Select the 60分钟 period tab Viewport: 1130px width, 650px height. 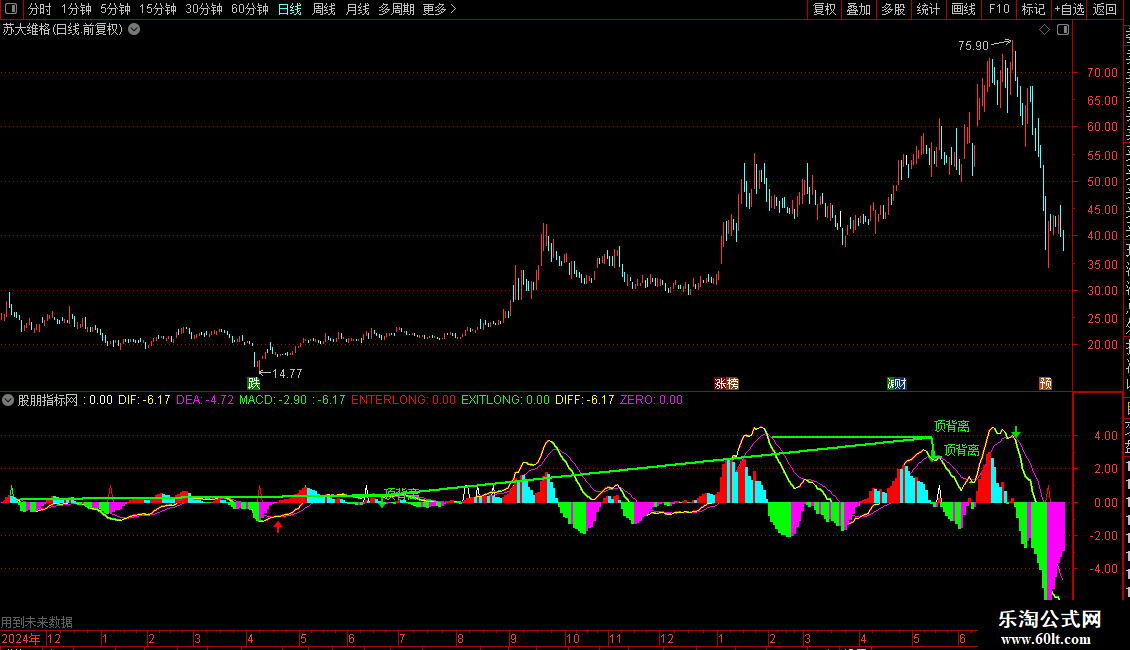[250, 9]
